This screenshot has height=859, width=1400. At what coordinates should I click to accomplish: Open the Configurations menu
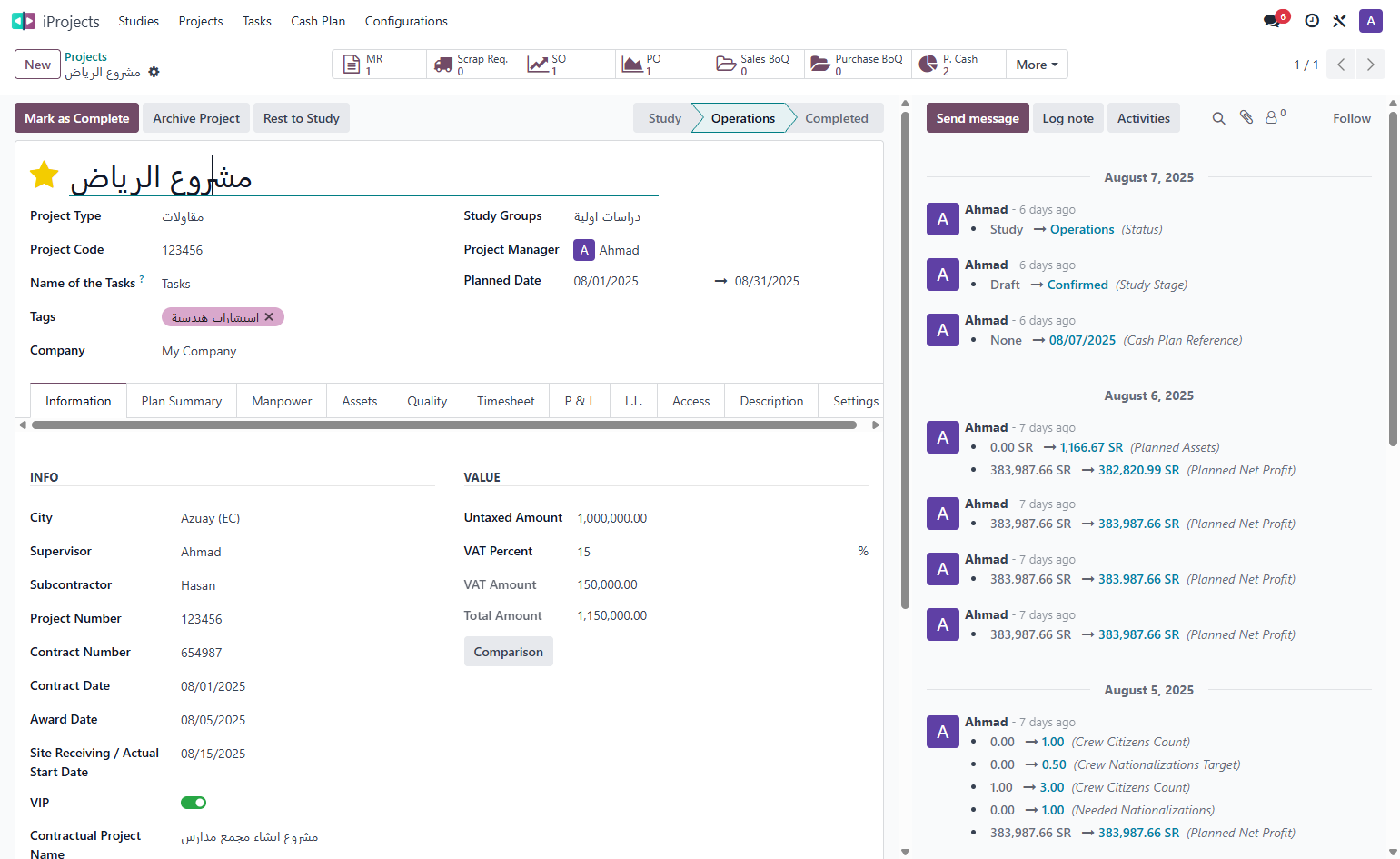tap(406, 21)
